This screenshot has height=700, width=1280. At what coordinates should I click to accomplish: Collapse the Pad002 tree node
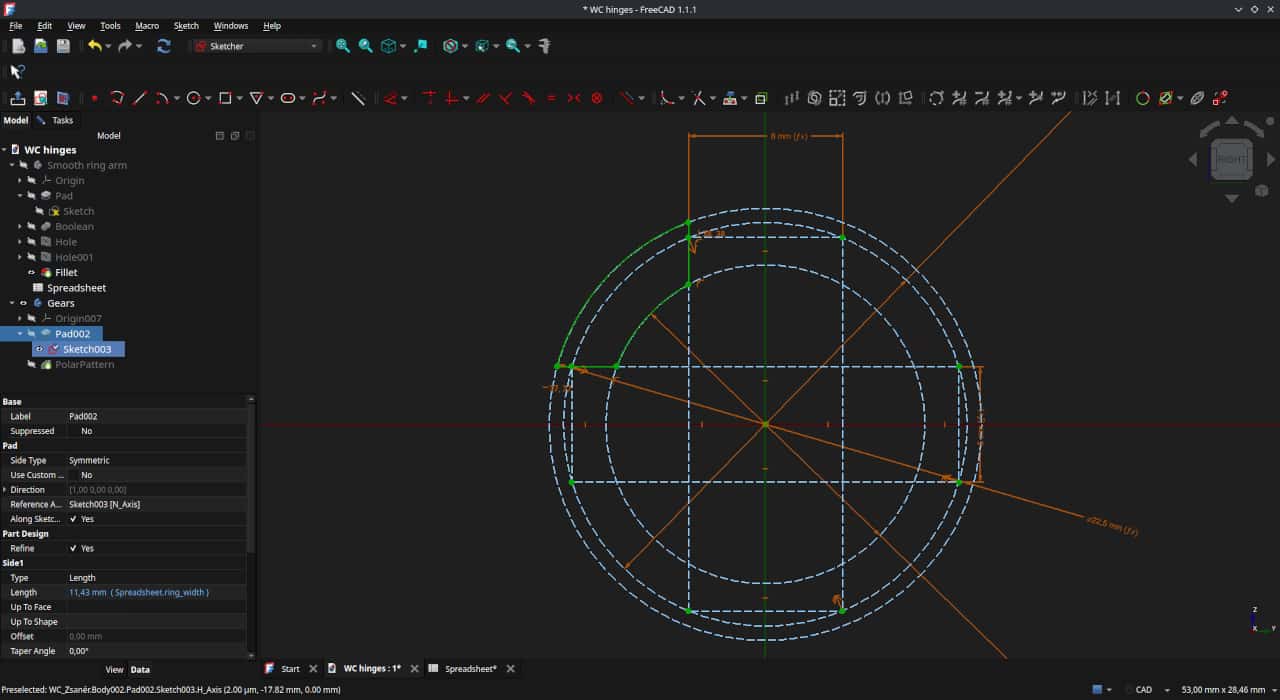tap(20, 334)
